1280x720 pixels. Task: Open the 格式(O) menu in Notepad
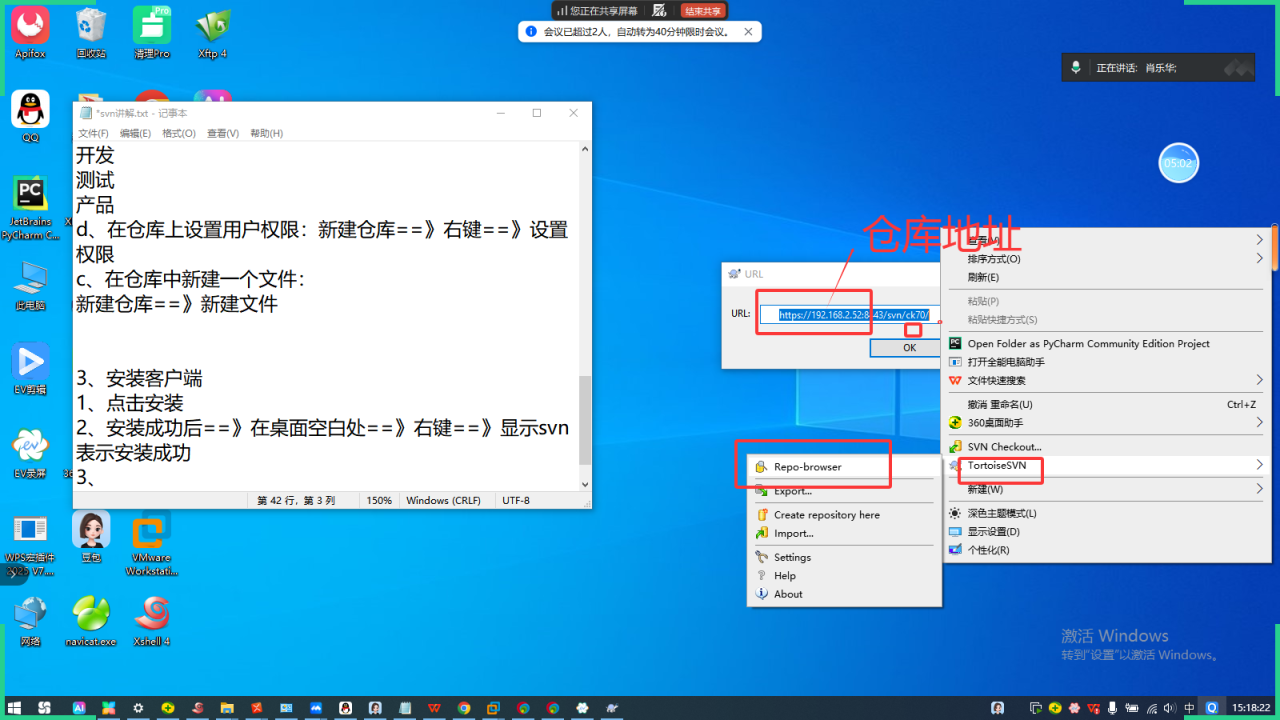point(178,132)
